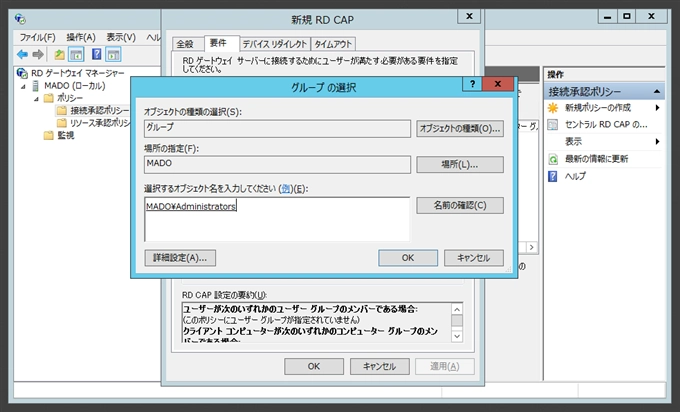Open the 操作(A) menu

pyautogui.click(x=81, y=37)
